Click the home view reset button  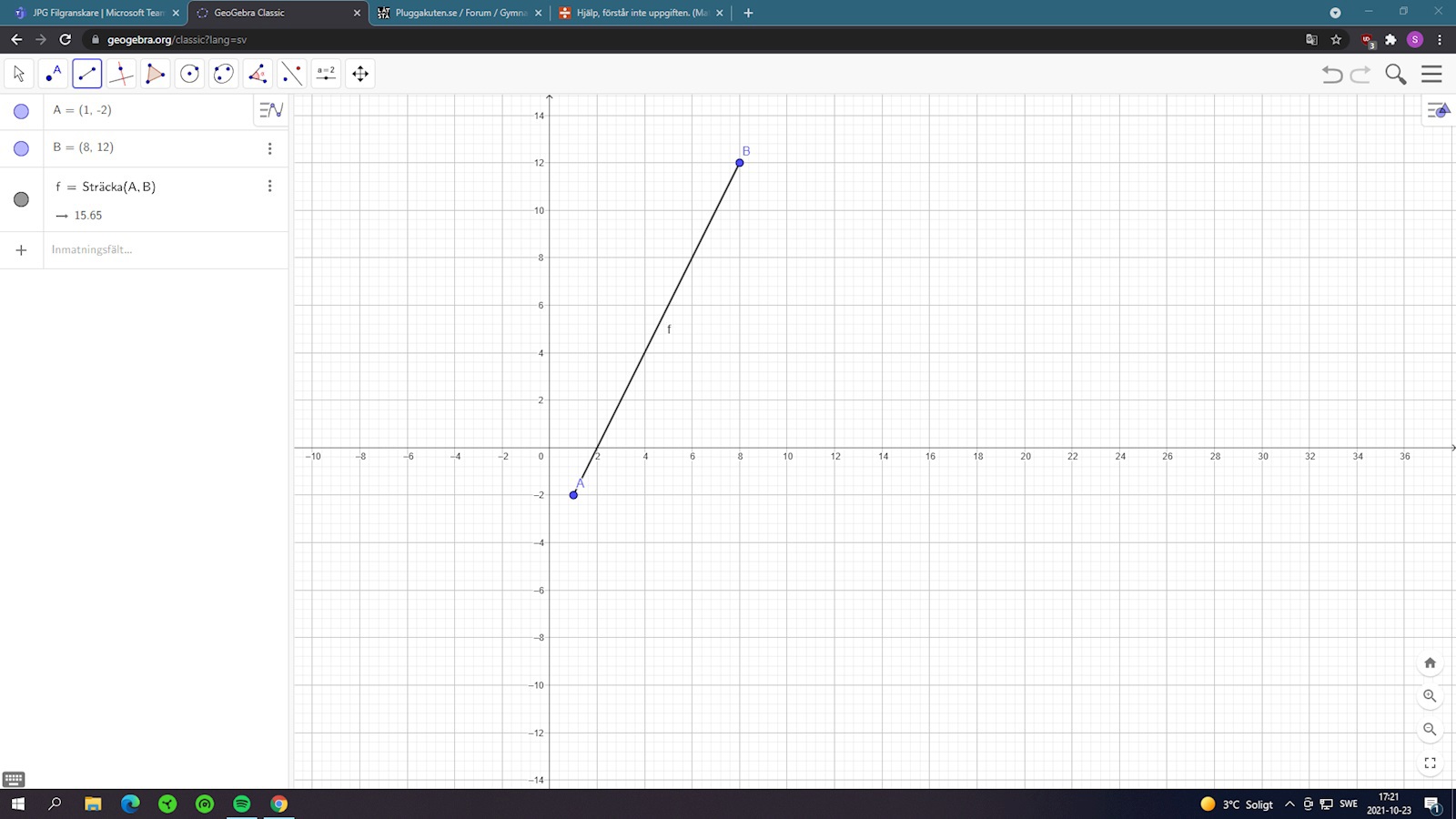point(1430,662)
